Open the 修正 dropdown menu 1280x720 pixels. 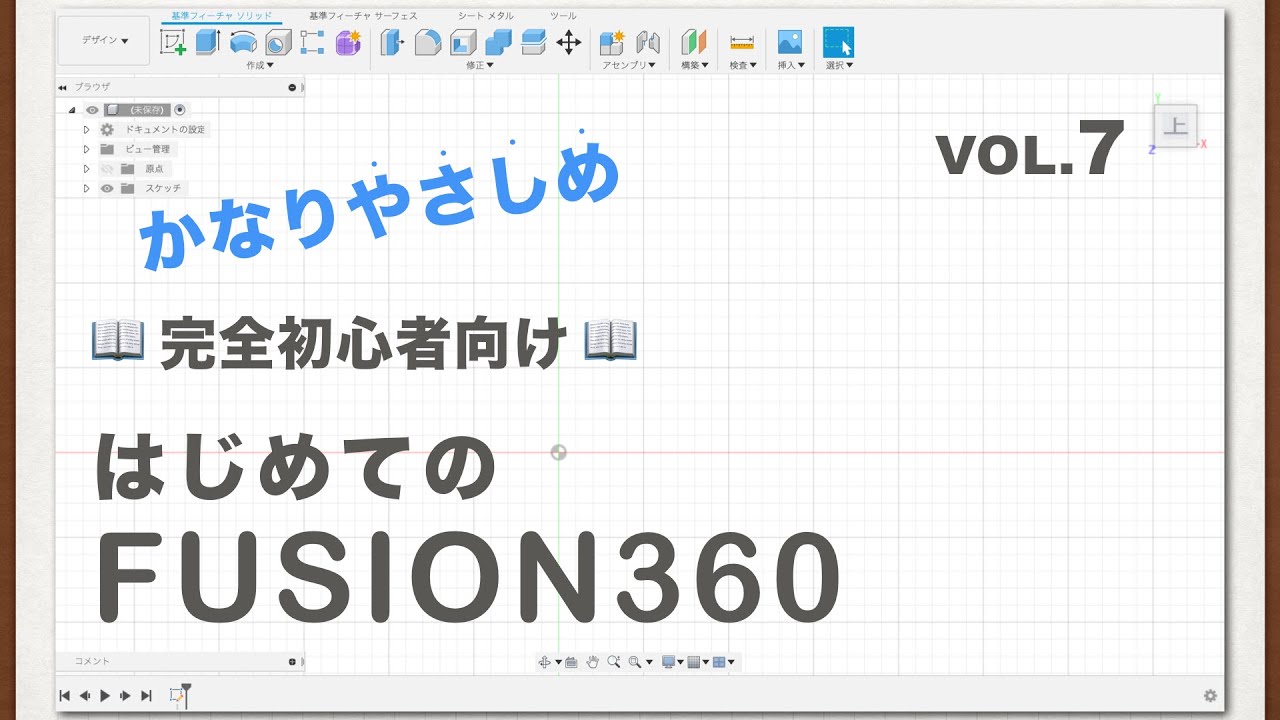[x=480, y=65]
